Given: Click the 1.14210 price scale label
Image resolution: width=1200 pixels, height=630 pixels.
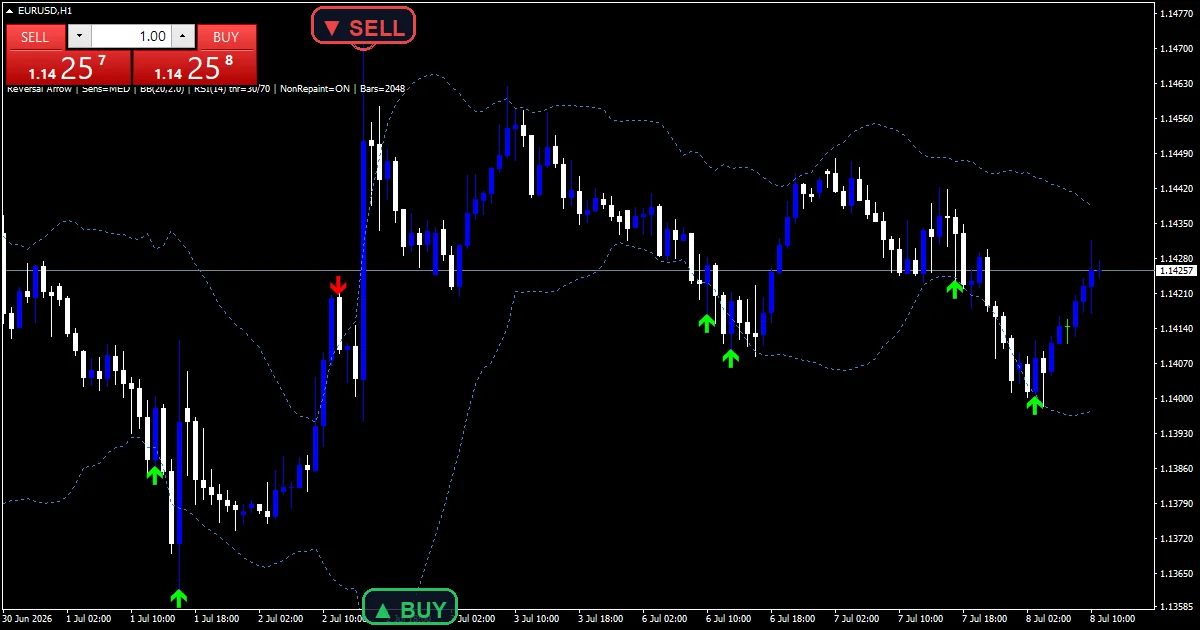Looking at the screenshot, I should click(1176, 293).
